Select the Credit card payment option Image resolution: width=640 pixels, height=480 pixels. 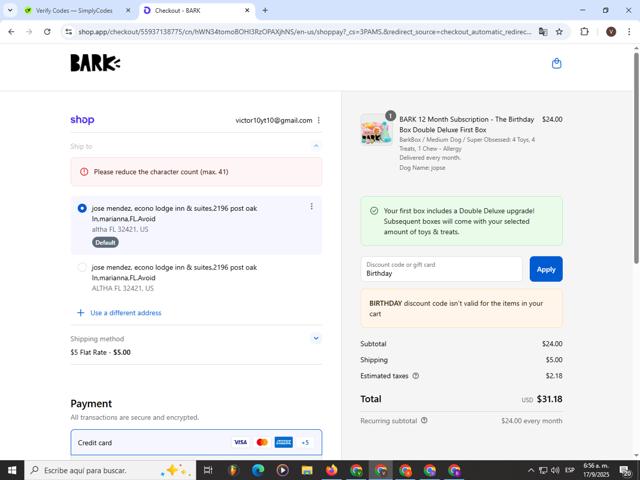point(196,442)
